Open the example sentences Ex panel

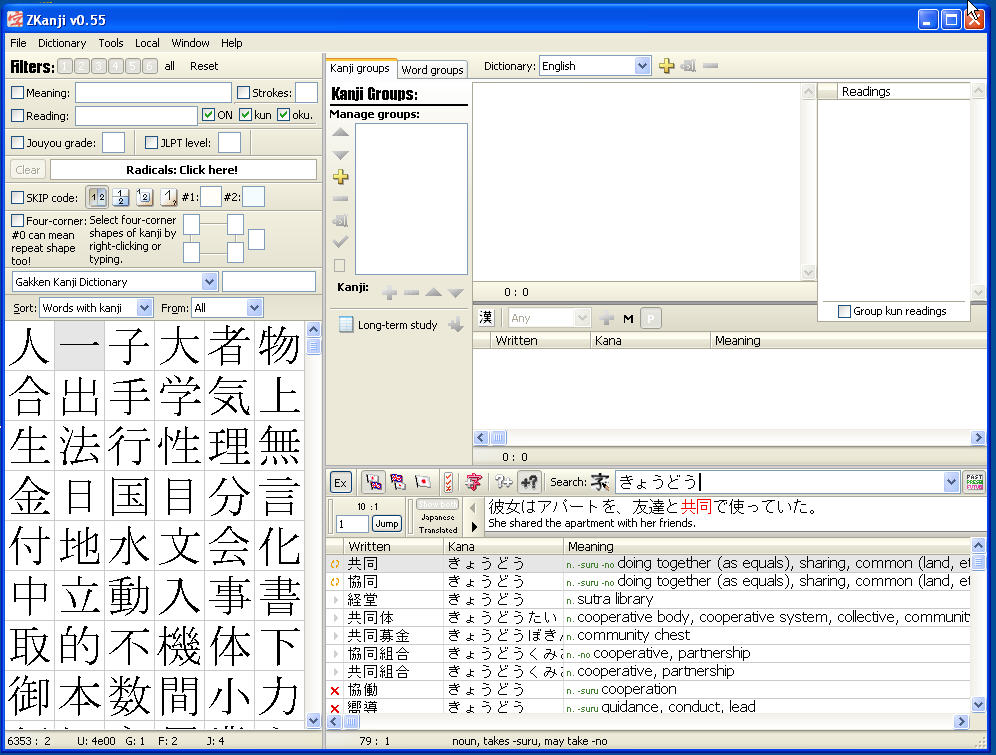[340, 481]
